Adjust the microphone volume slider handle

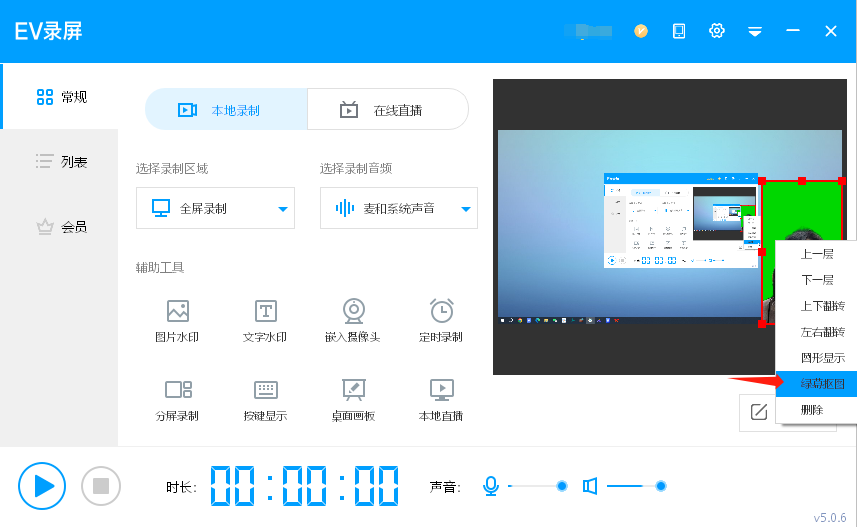point(561,485)
